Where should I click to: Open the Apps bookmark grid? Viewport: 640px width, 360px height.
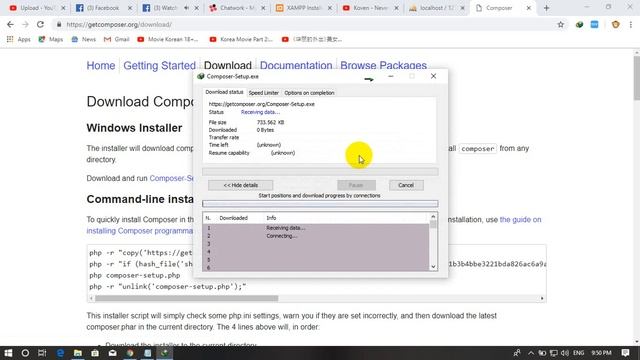pos(18,39)
